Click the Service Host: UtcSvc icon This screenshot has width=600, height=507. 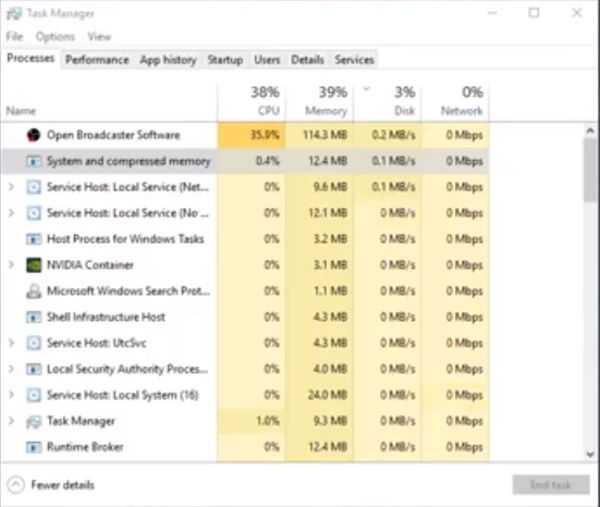[33, 343]
